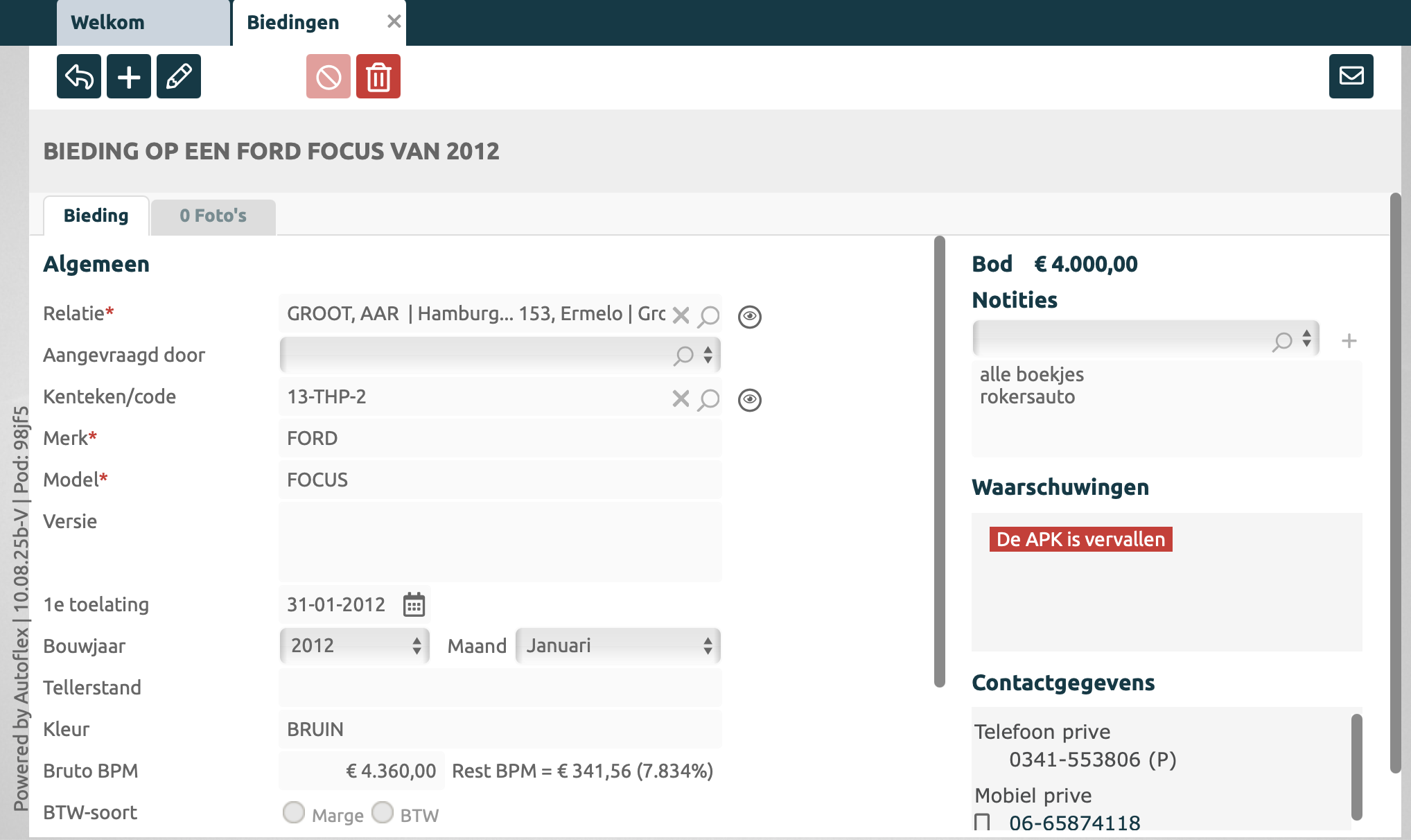
Task: Add a note with plus icon
Action: coord(1349,340)
